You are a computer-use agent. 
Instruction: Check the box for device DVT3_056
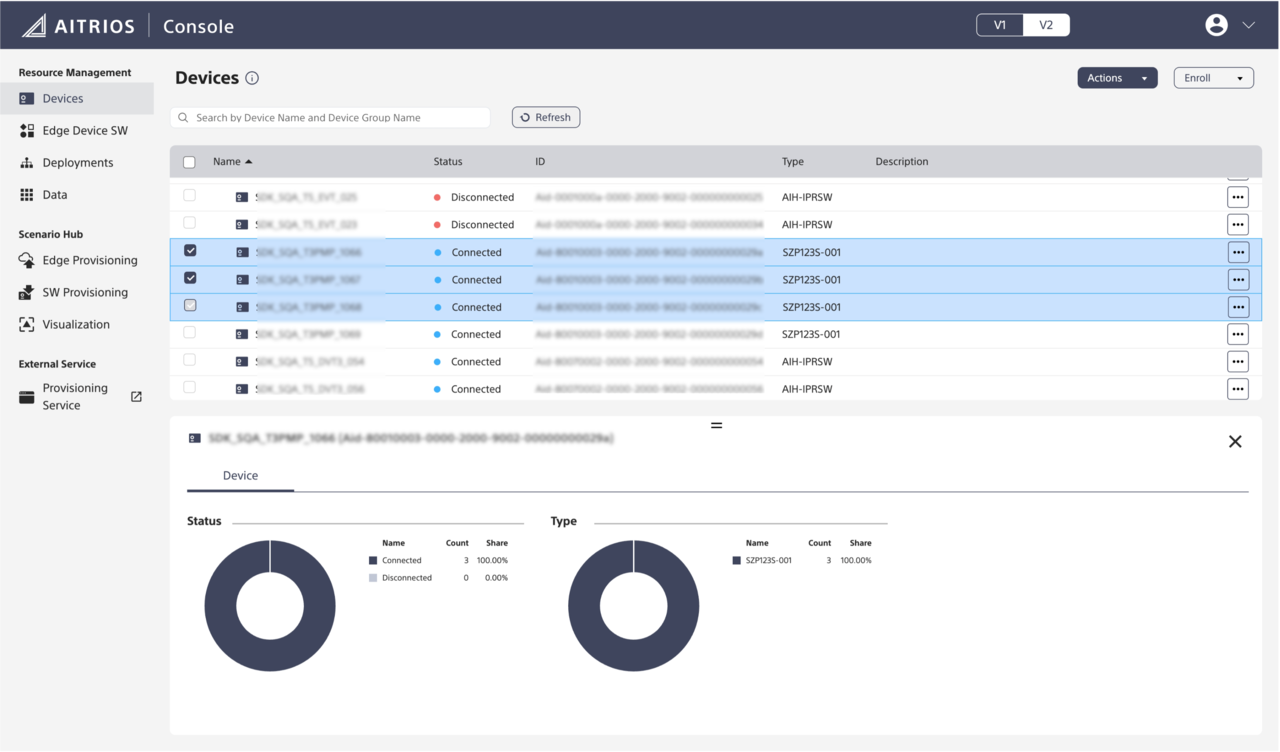pos(190,387)
